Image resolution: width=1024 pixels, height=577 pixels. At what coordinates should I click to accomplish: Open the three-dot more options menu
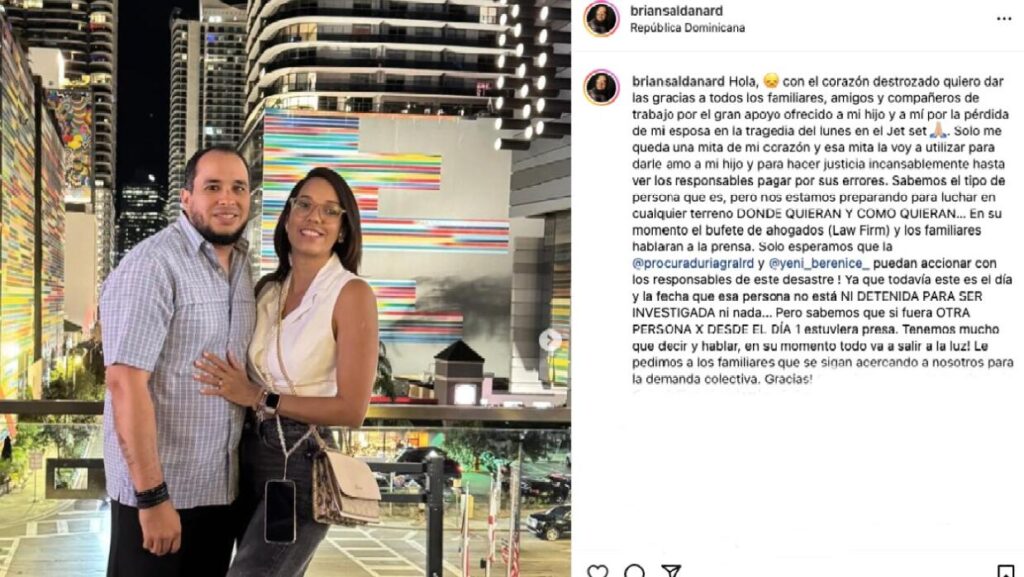coord(1004,19)
